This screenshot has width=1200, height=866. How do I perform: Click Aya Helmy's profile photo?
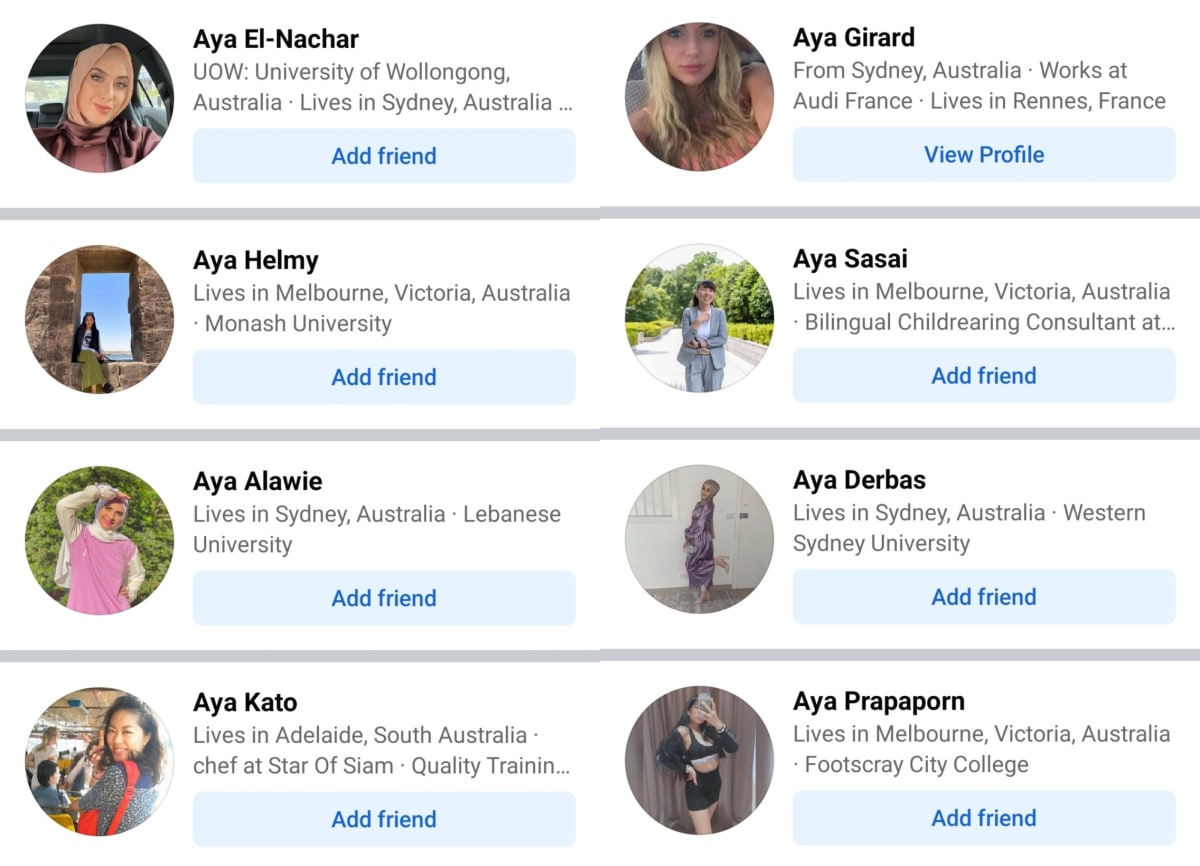99,319
